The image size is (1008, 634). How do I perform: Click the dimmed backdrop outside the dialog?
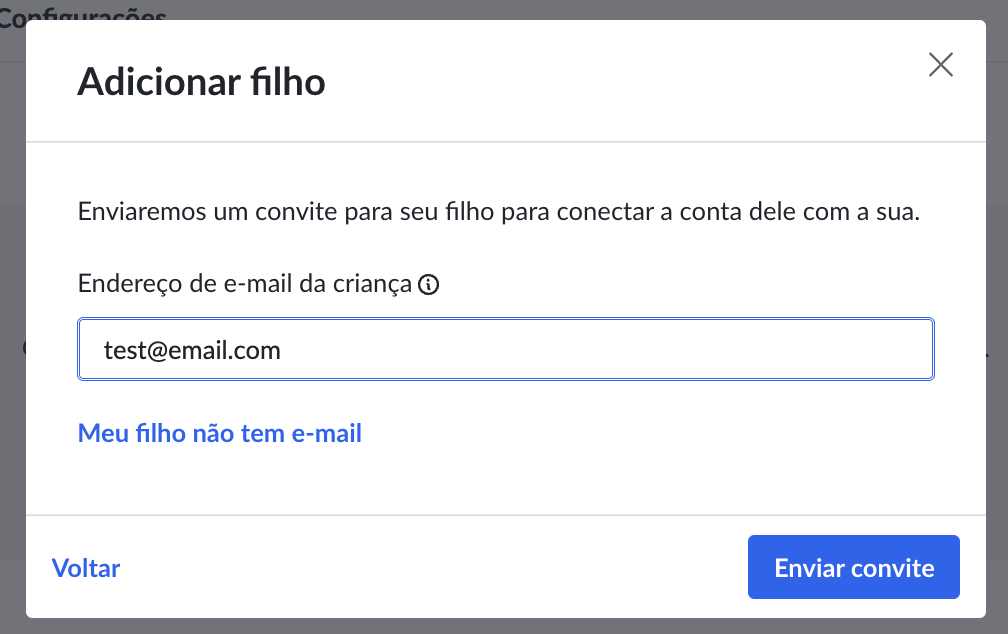click(12, 450)
